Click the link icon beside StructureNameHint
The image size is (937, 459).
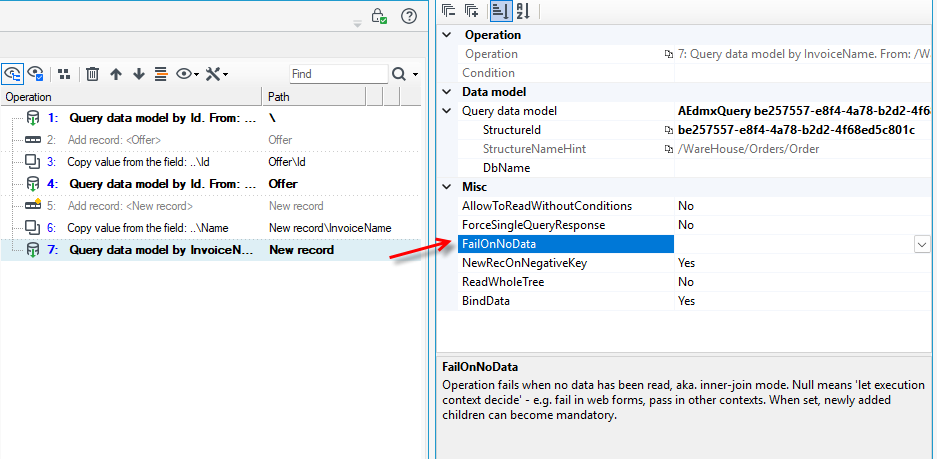click(669, 149)
